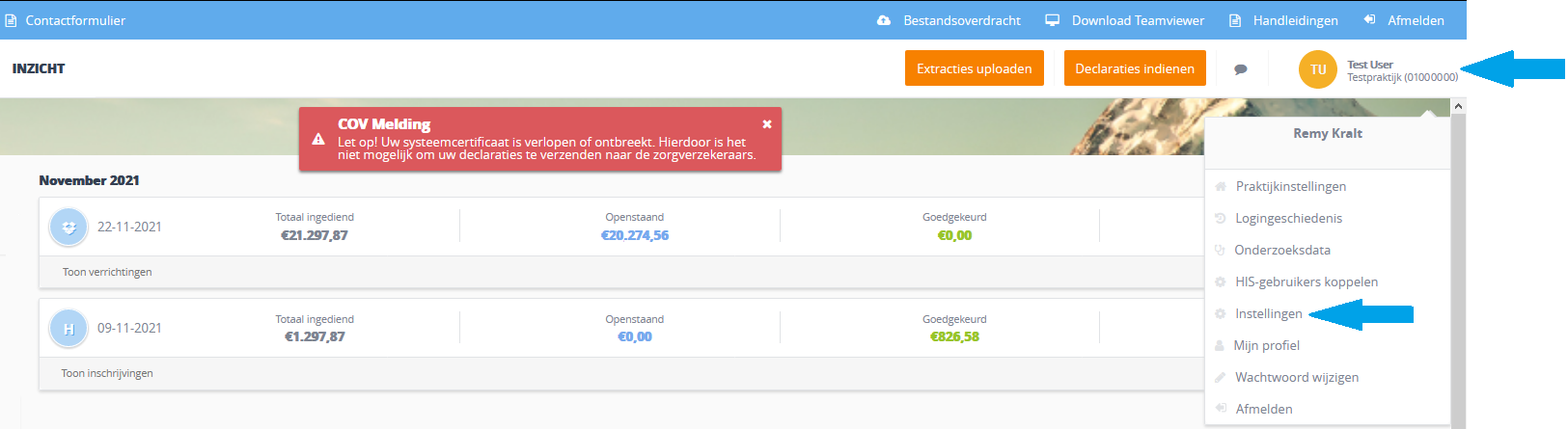Click the Extracties uploaden button
This screenshot has width=1568, height=429.
point(975,68)
